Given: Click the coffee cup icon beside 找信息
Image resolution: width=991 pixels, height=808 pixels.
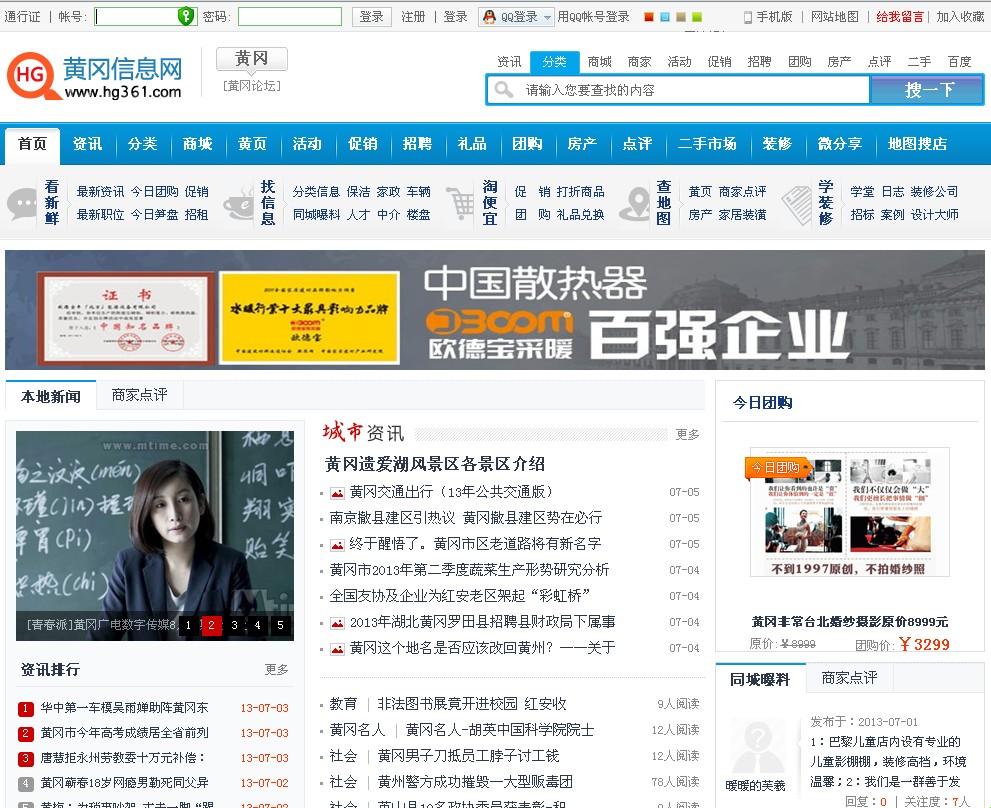Looking at the screenshot, I should point(239,204).
